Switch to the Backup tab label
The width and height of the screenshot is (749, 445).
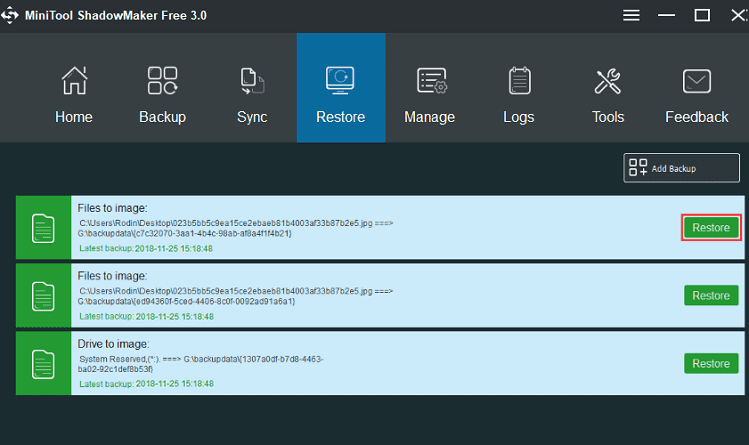[162, 117]
